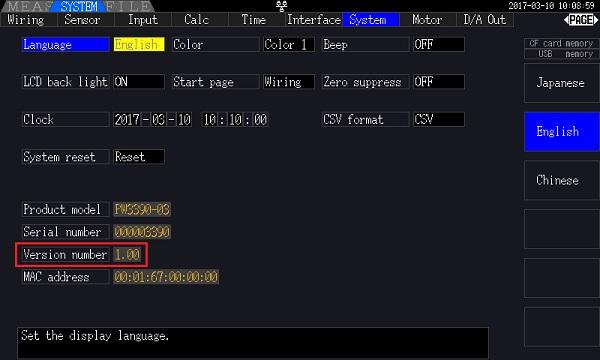600x360 pixels.
Task: Select the clock hour field
Action: (x=210, y=120)
